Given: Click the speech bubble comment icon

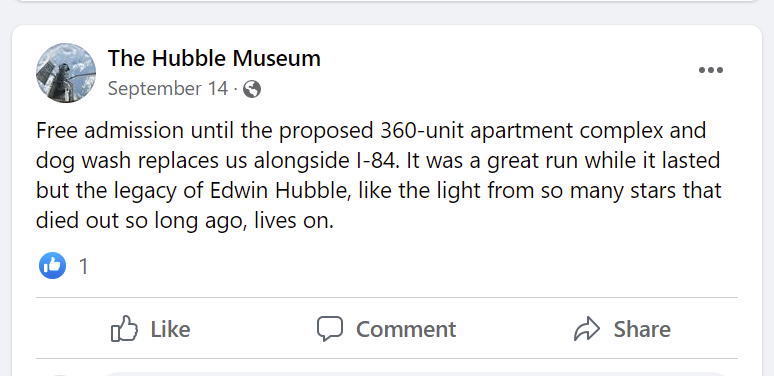Looking at the screenshot, I should (329, 329).
